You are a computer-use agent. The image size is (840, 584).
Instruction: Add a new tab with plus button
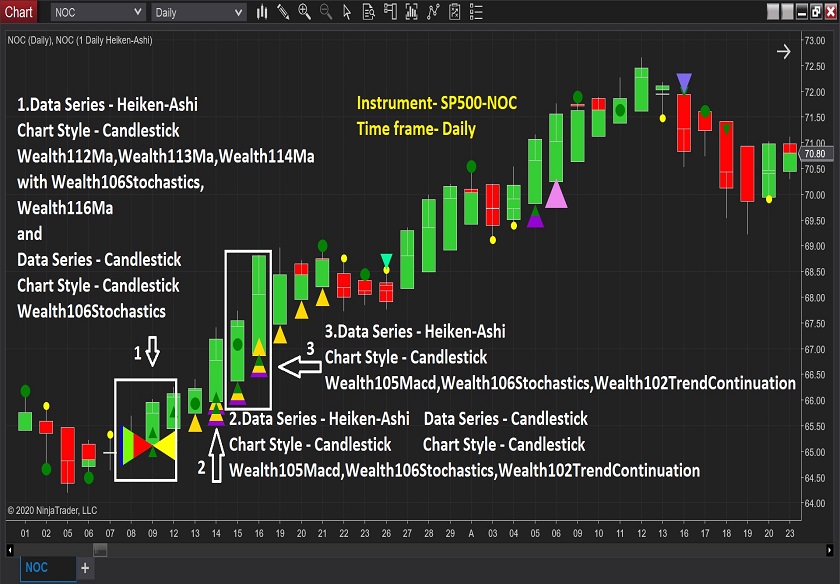tap(85, 568)
